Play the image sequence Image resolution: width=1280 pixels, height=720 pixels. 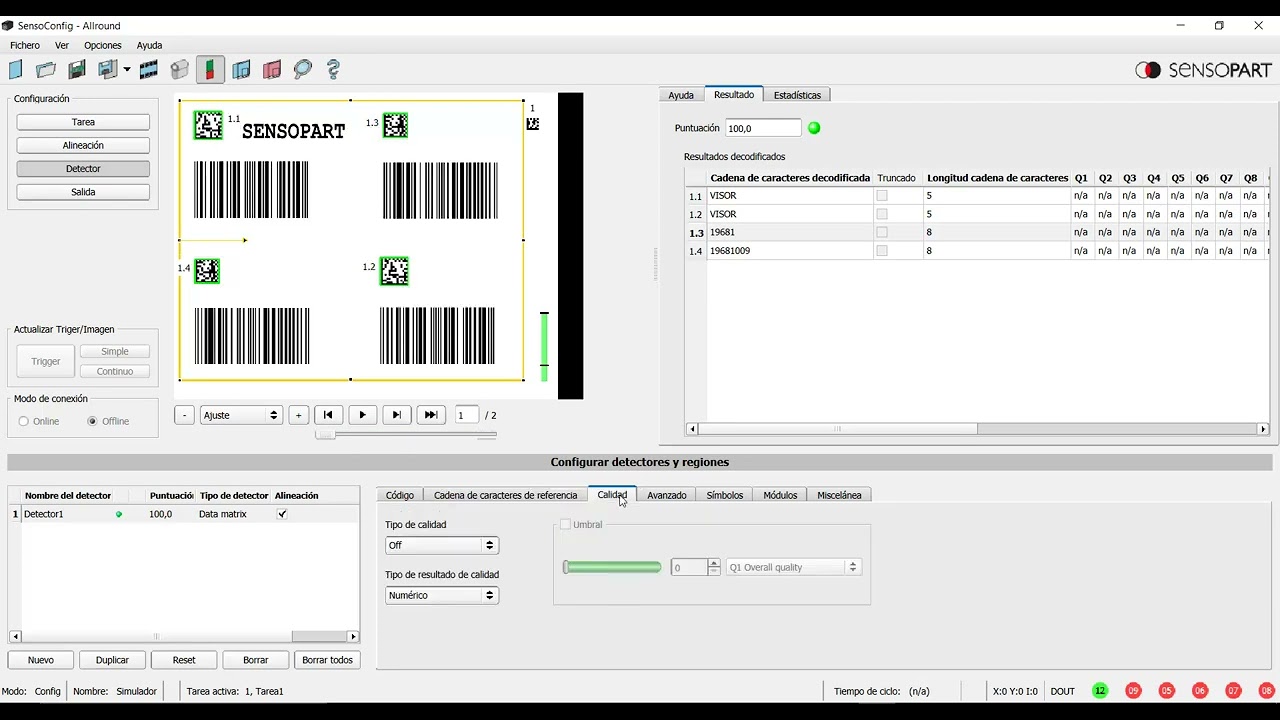click(x=362, y=415)
